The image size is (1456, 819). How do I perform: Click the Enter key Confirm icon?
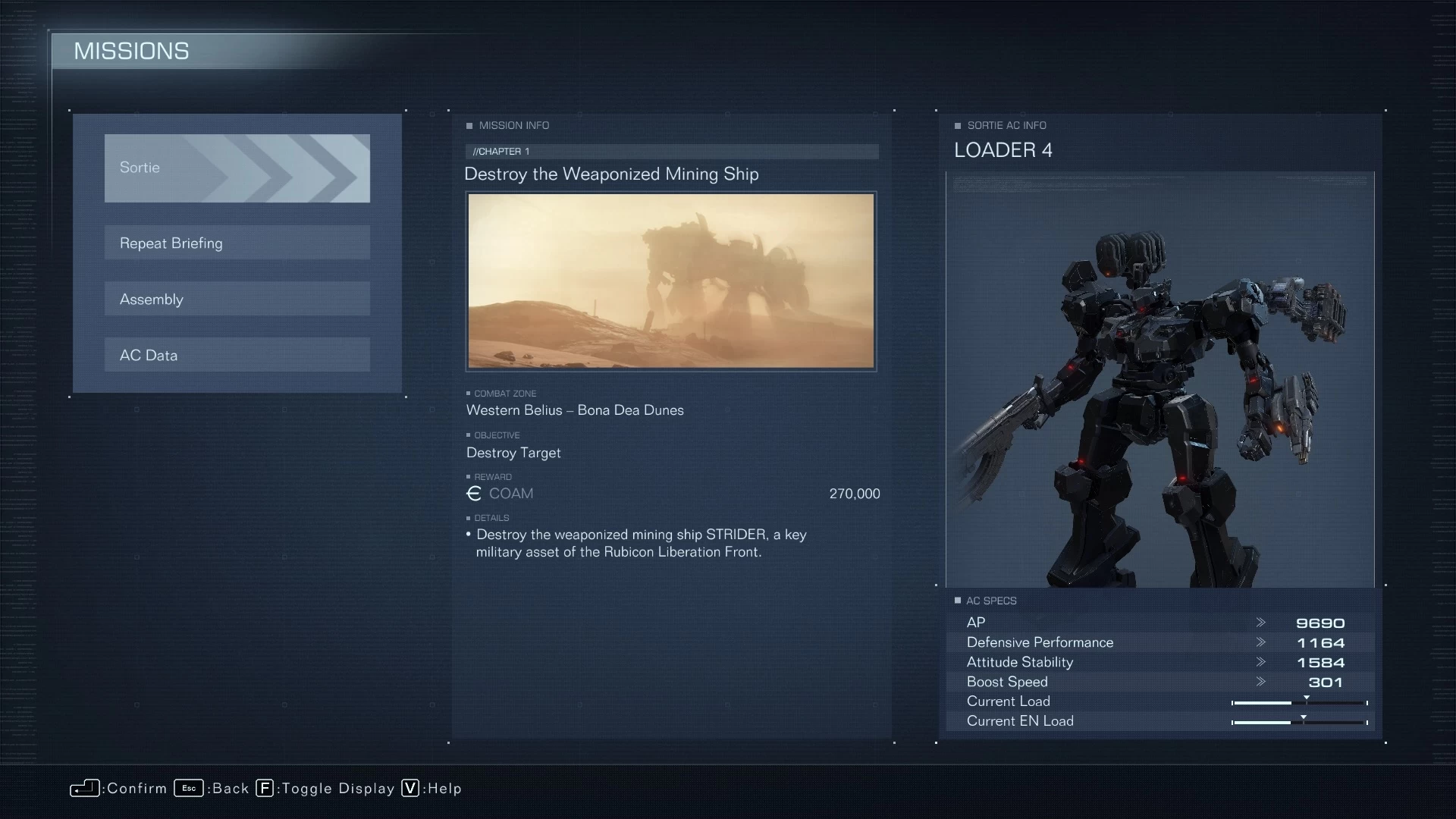(x=85, y=789)
